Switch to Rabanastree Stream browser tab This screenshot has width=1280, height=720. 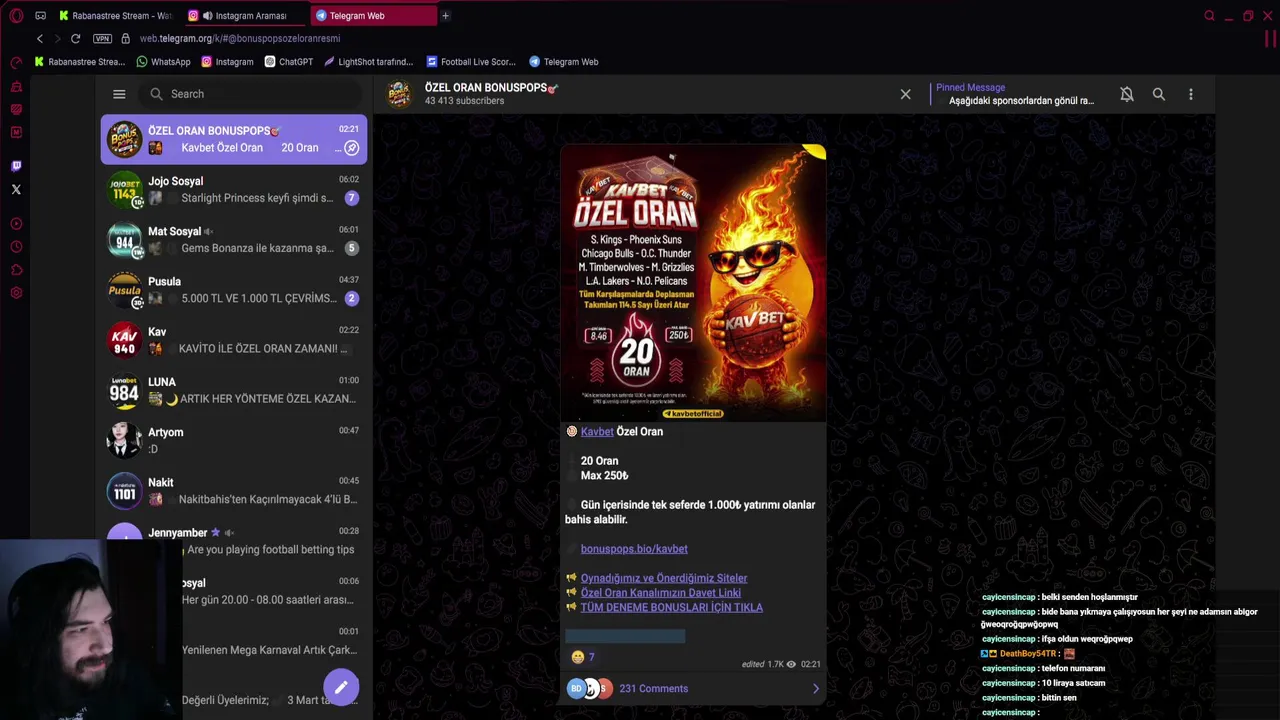coord(115,16)
